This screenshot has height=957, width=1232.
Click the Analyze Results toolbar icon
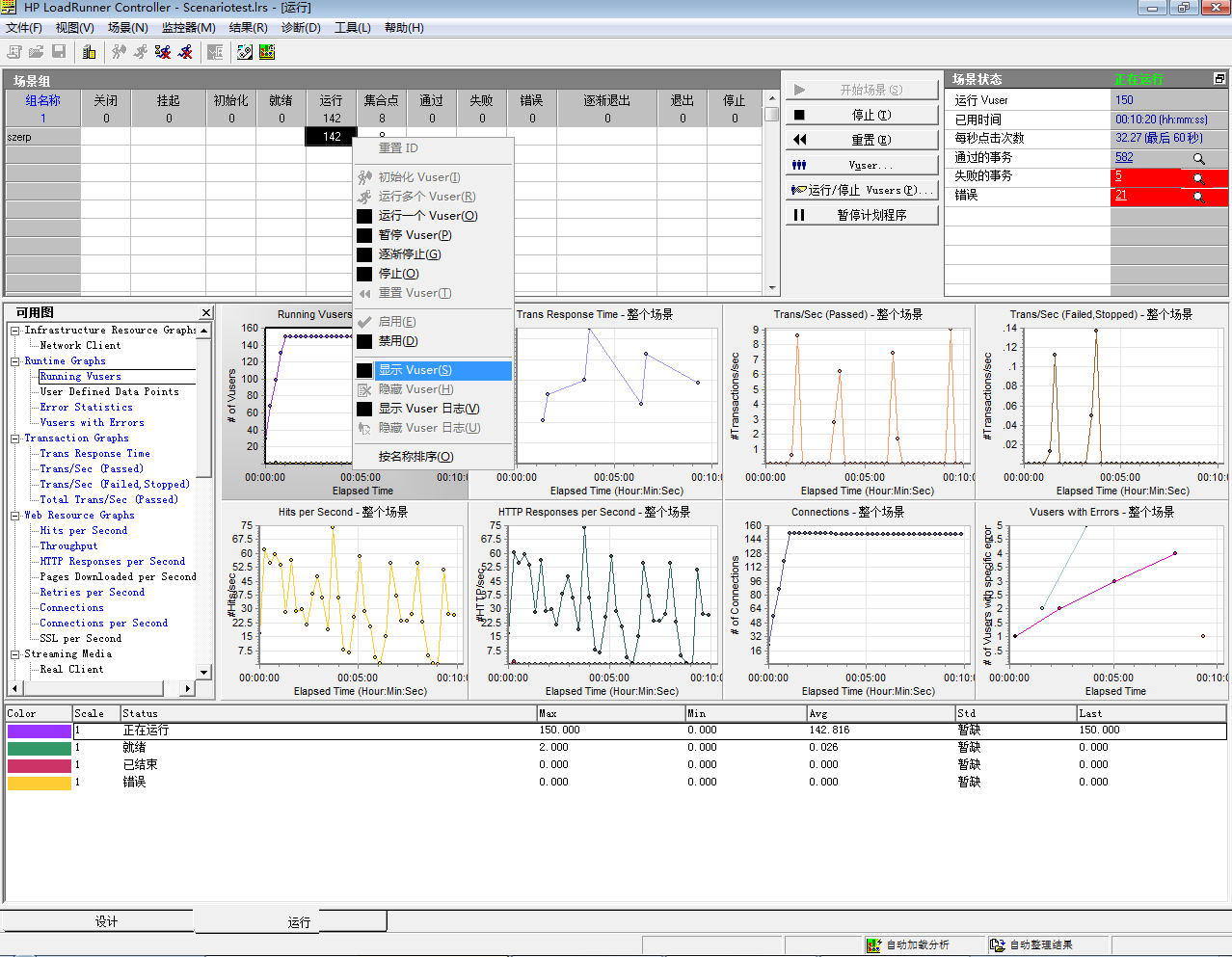coord(215,51)
